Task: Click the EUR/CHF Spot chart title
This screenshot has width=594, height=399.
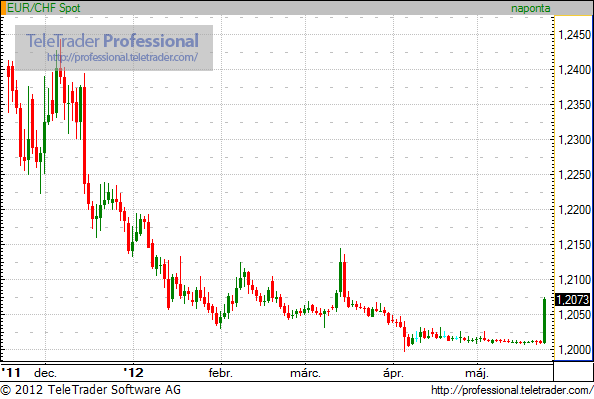Action: pos(44,8)
